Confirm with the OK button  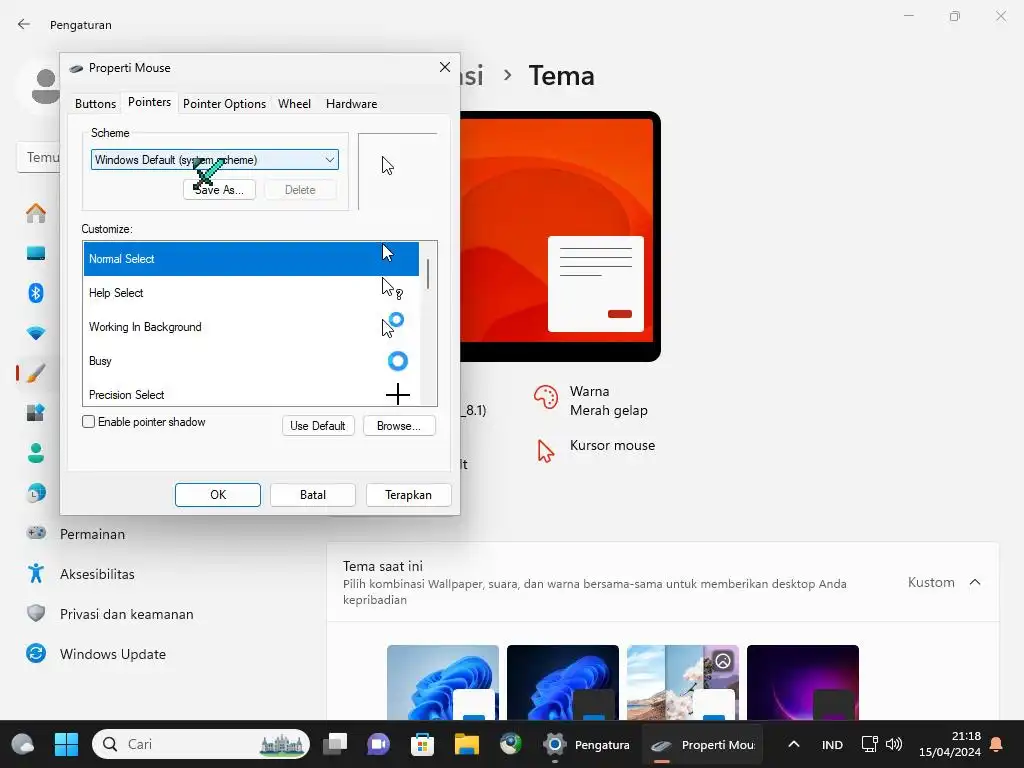[x=217, y=495]
